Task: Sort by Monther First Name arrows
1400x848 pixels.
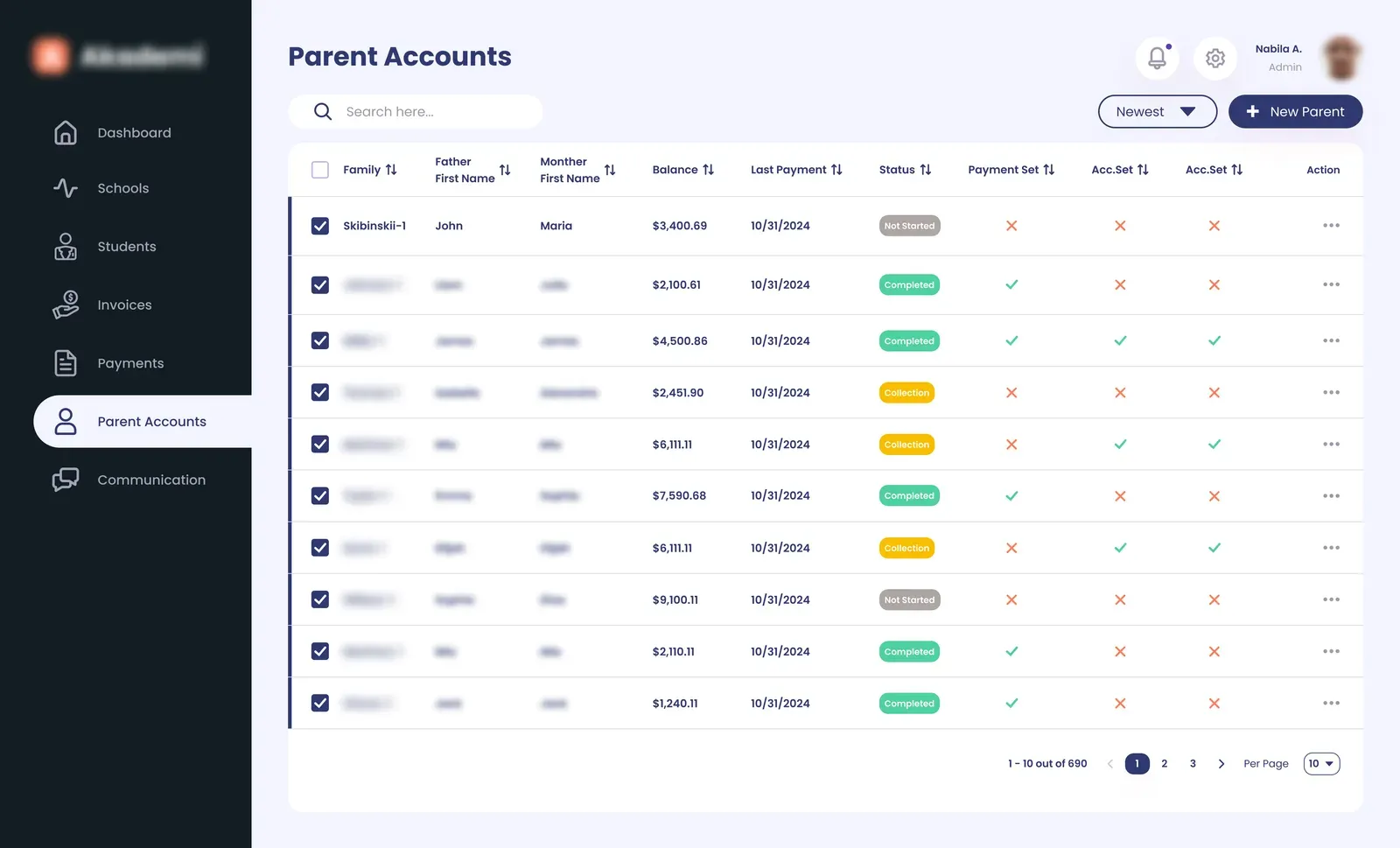Action: (610, 170)
